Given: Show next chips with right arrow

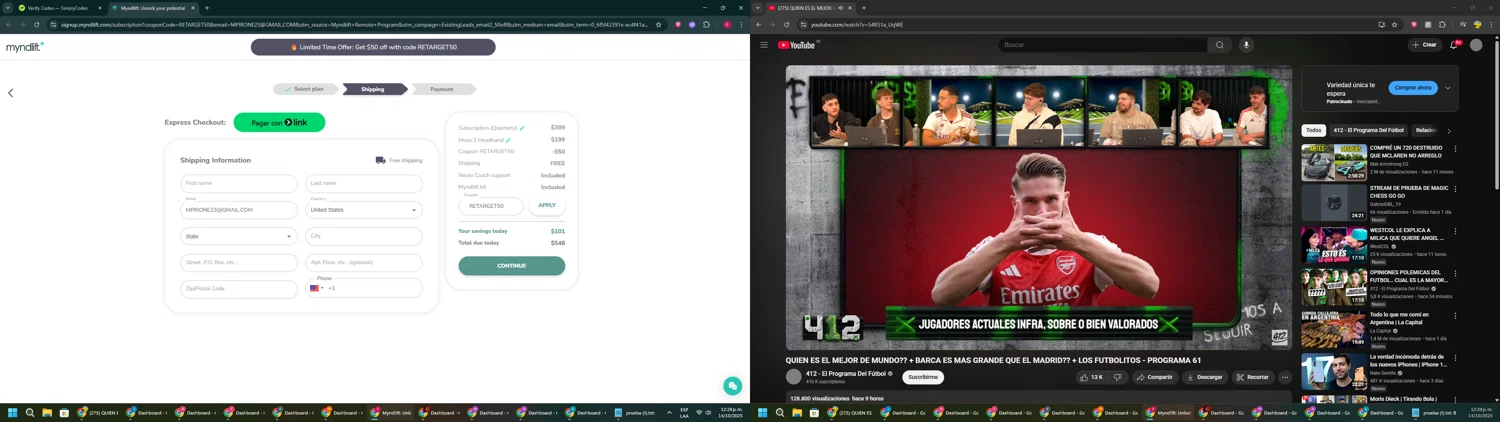Looking at the screenshot, I should click(x=1449, y=130).
